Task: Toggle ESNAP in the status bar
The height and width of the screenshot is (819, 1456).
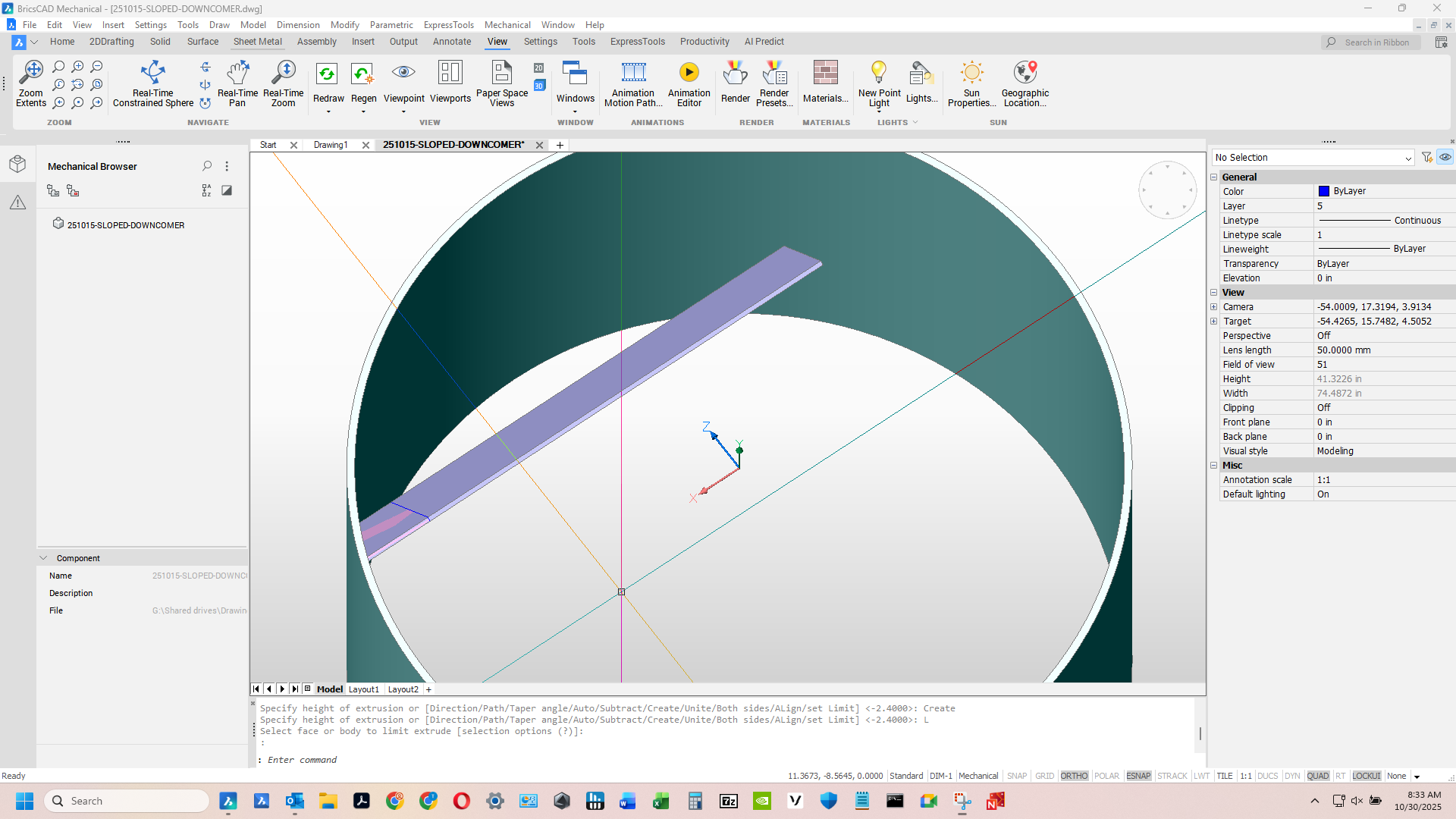Action: click(x=1138, y=776)
